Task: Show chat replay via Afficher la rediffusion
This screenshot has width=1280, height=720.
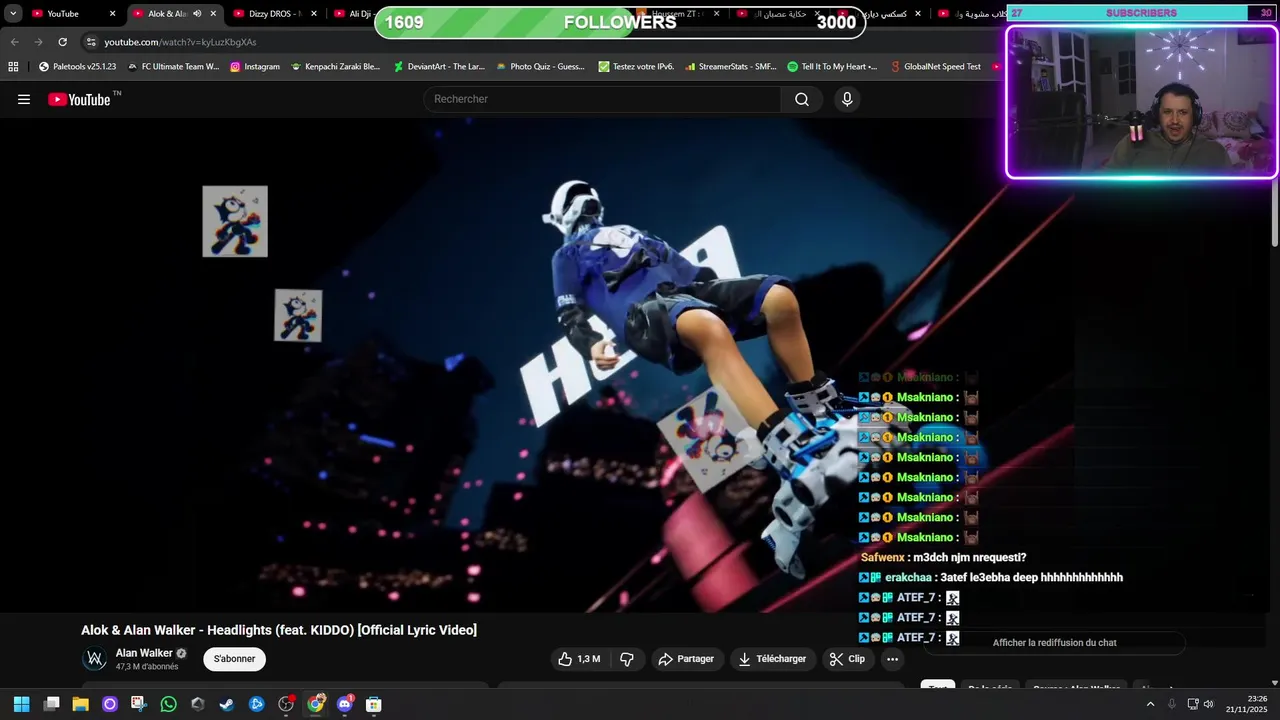Action: point(1054,643)
